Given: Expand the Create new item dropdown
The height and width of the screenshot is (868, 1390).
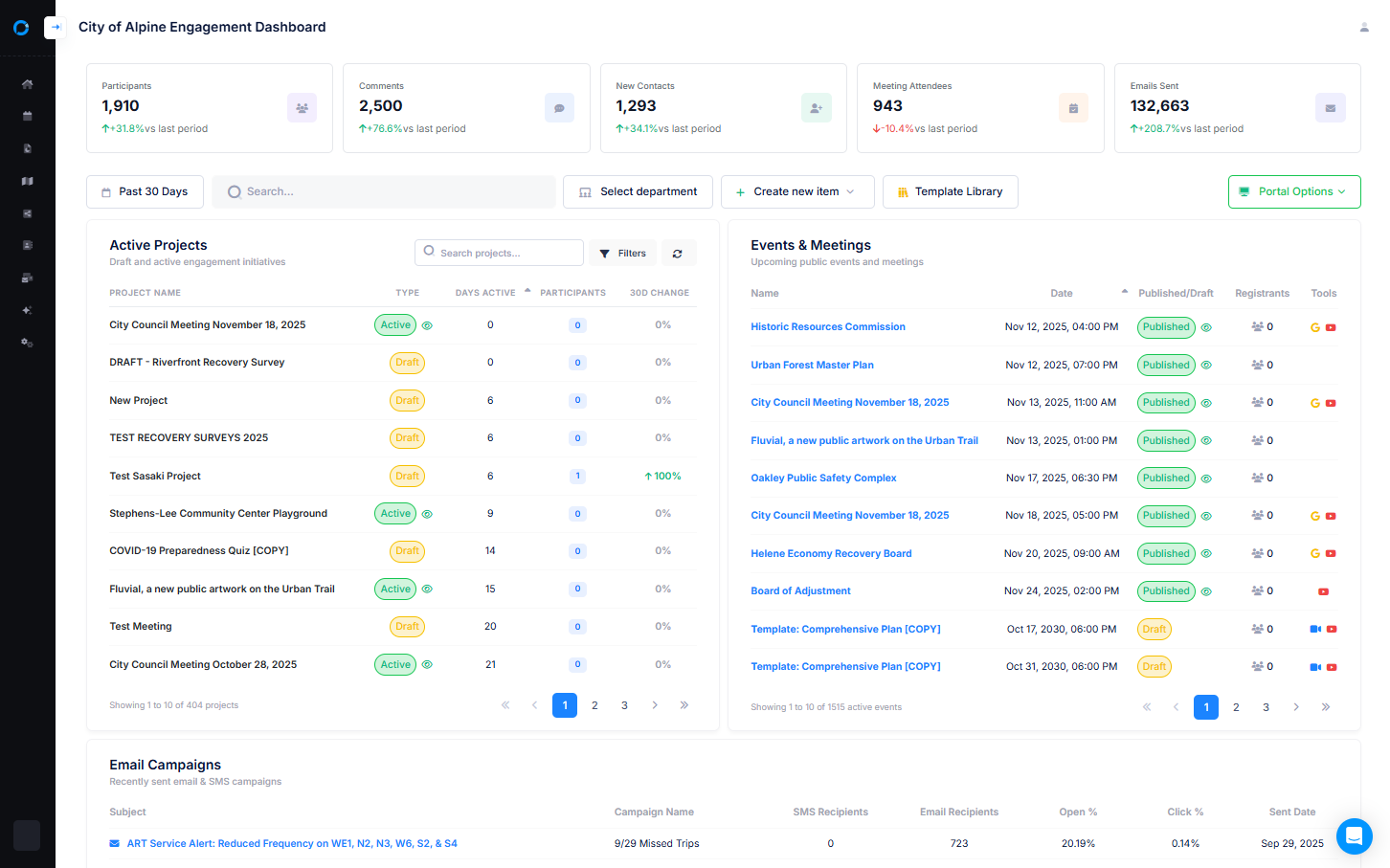Looking at the screenshot, I should [x=796, y=191].
